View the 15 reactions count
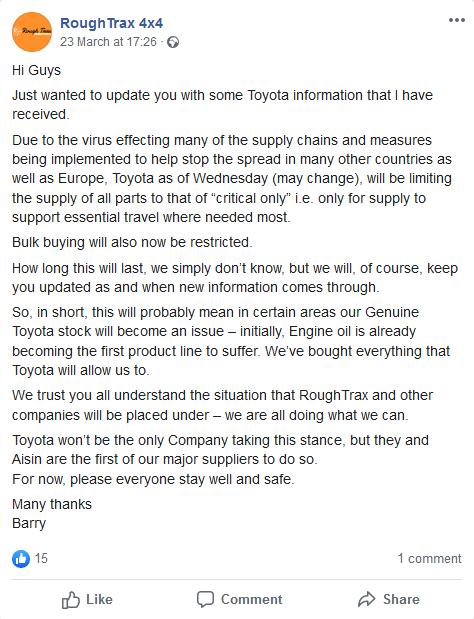The height and width of the screenshot is (619, 474). (41, 559)
